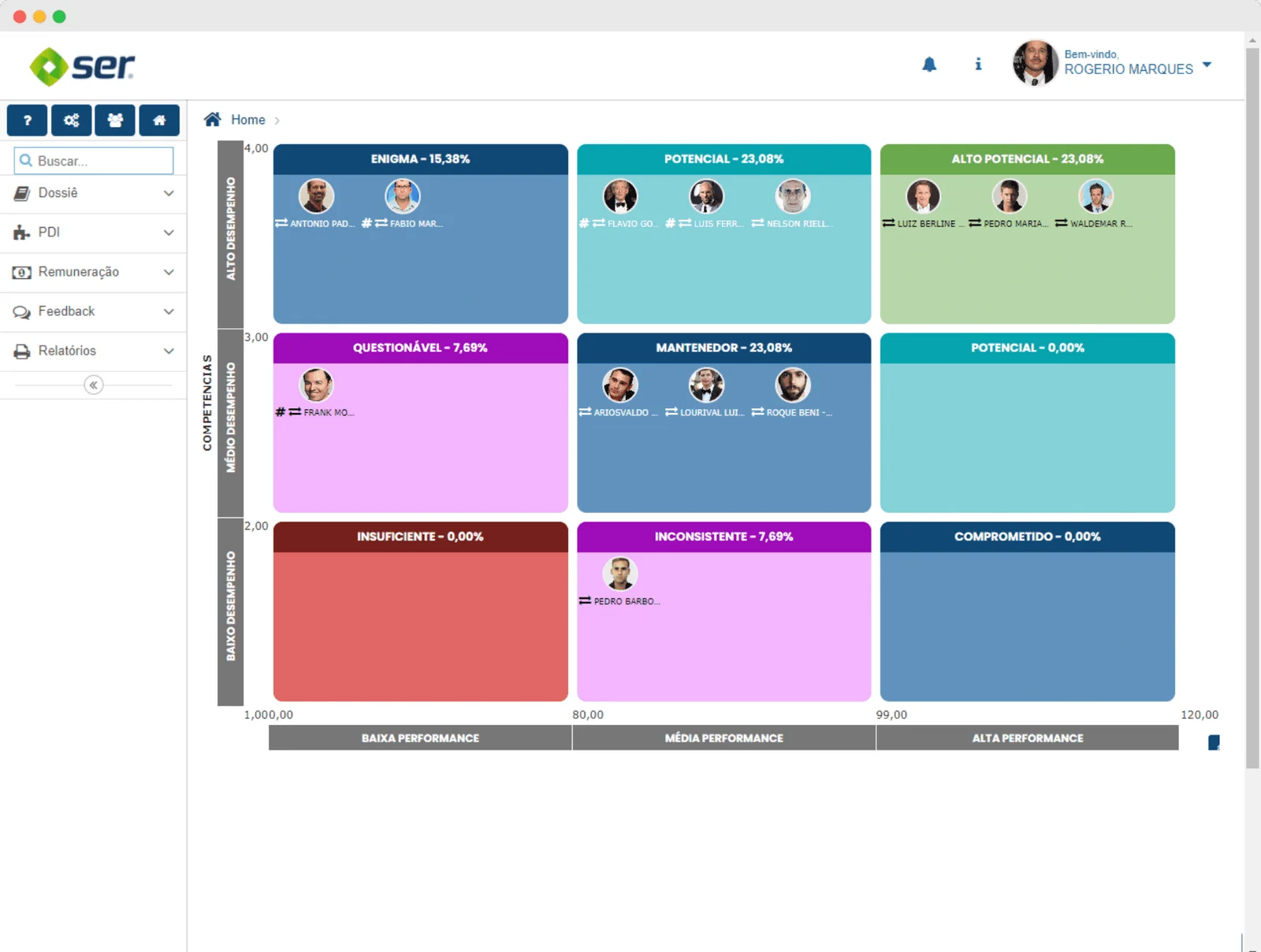Collapse the sidebar with double-chevron icon

point(93,385)
